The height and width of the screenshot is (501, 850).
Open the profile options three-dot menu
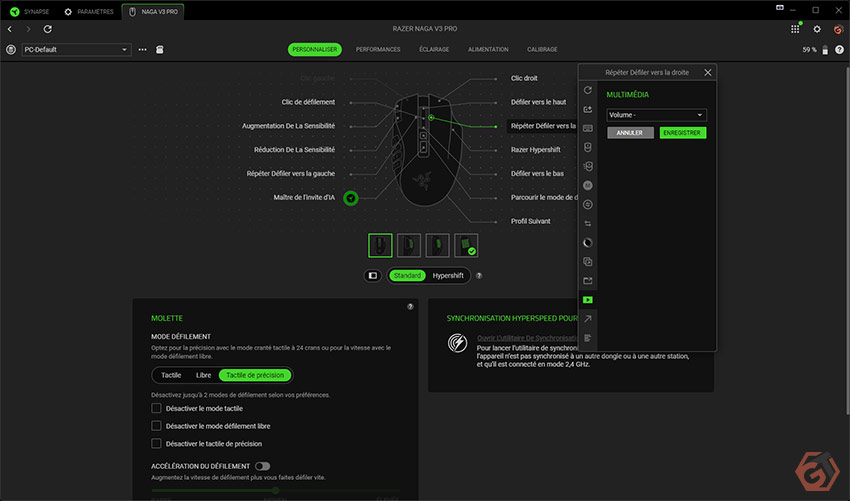[142, 49]
